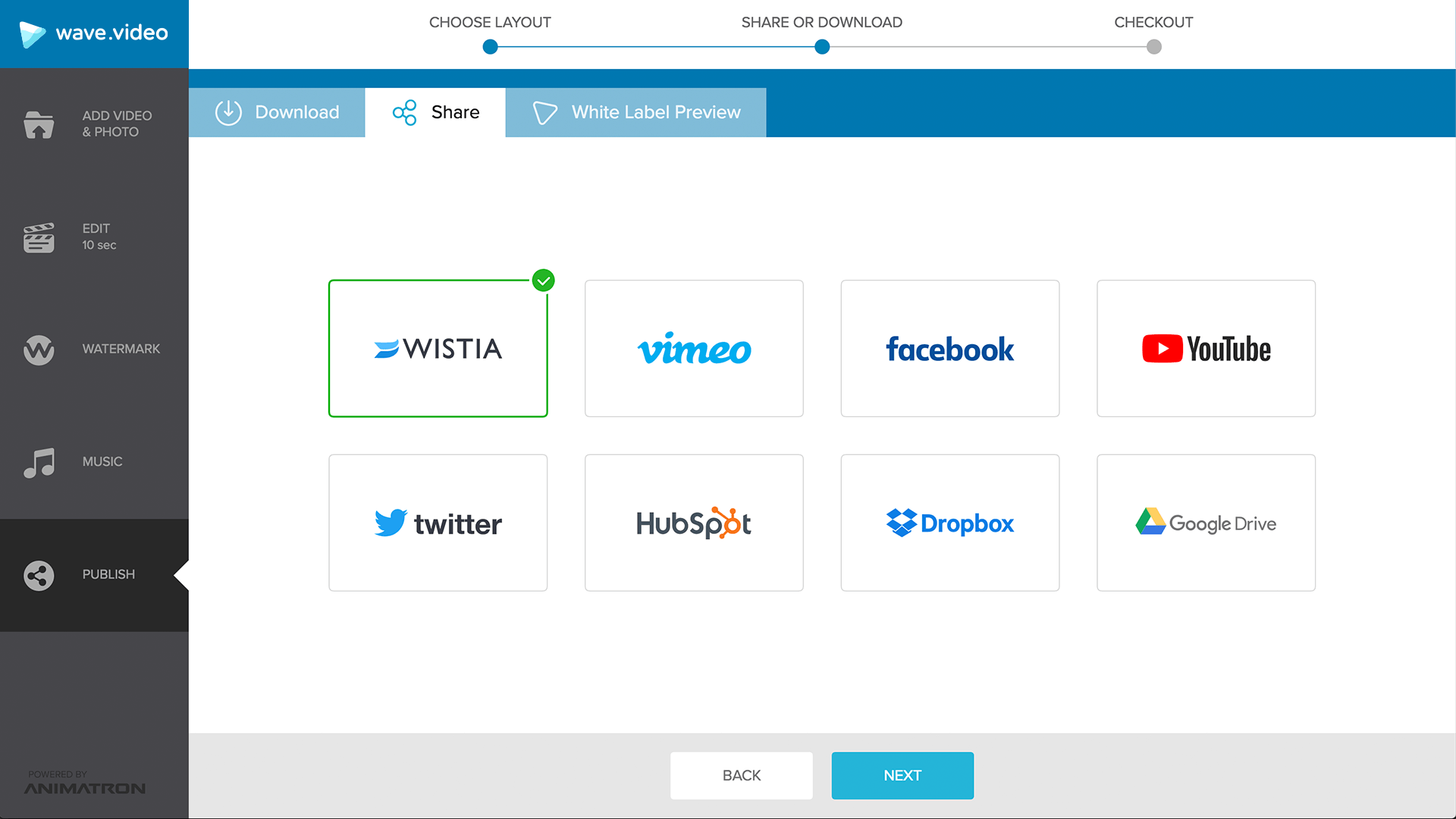
Task: Open the Edit clapperboard icon
Action: [39, 237]
